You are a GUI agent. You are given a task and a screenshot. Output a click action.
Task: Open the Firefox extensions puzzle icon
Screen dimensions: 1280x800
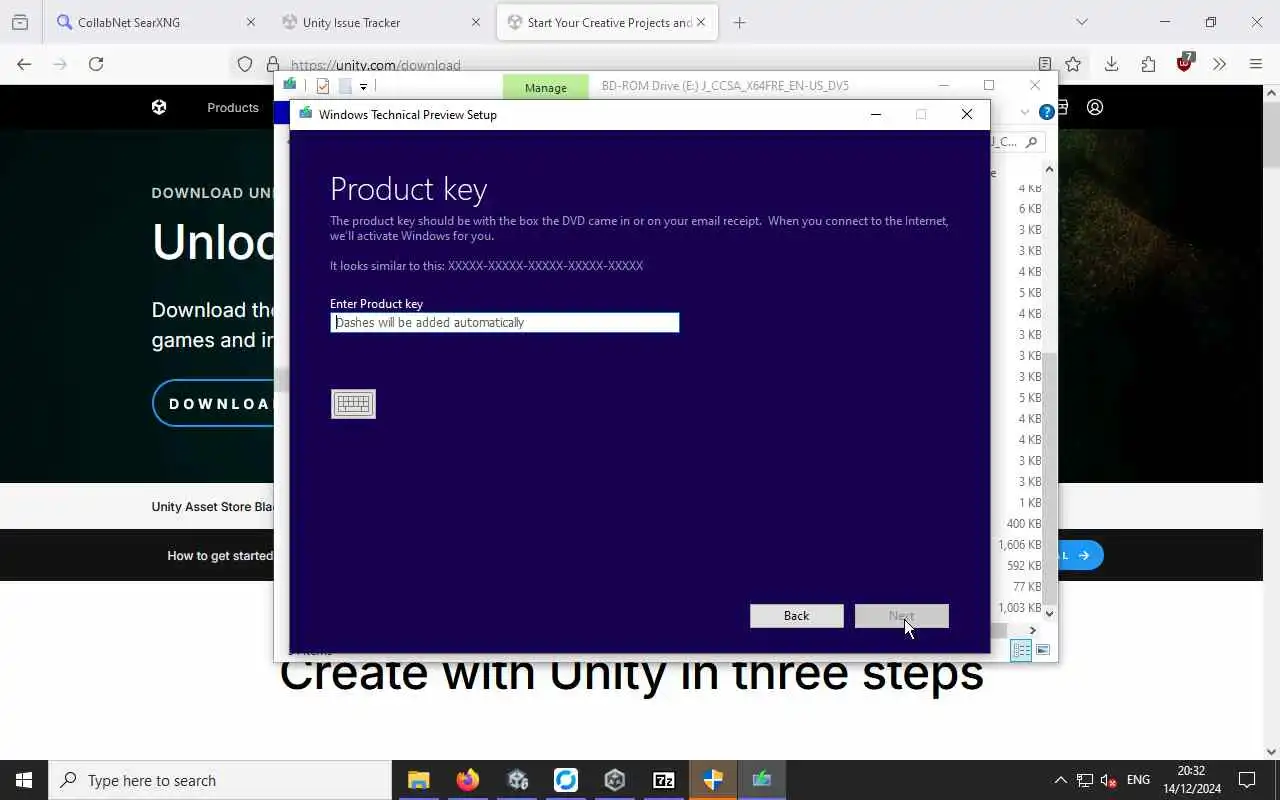1148,64
